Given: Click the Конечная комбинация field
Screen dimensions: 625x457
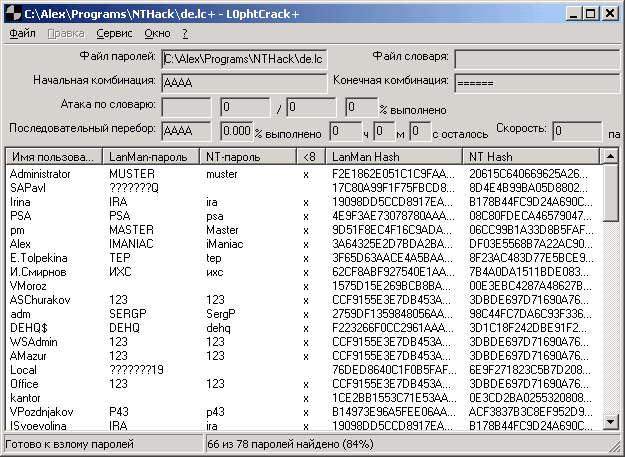Looking at the screenshot, I should pyautogui.click(x=537, y=83).
